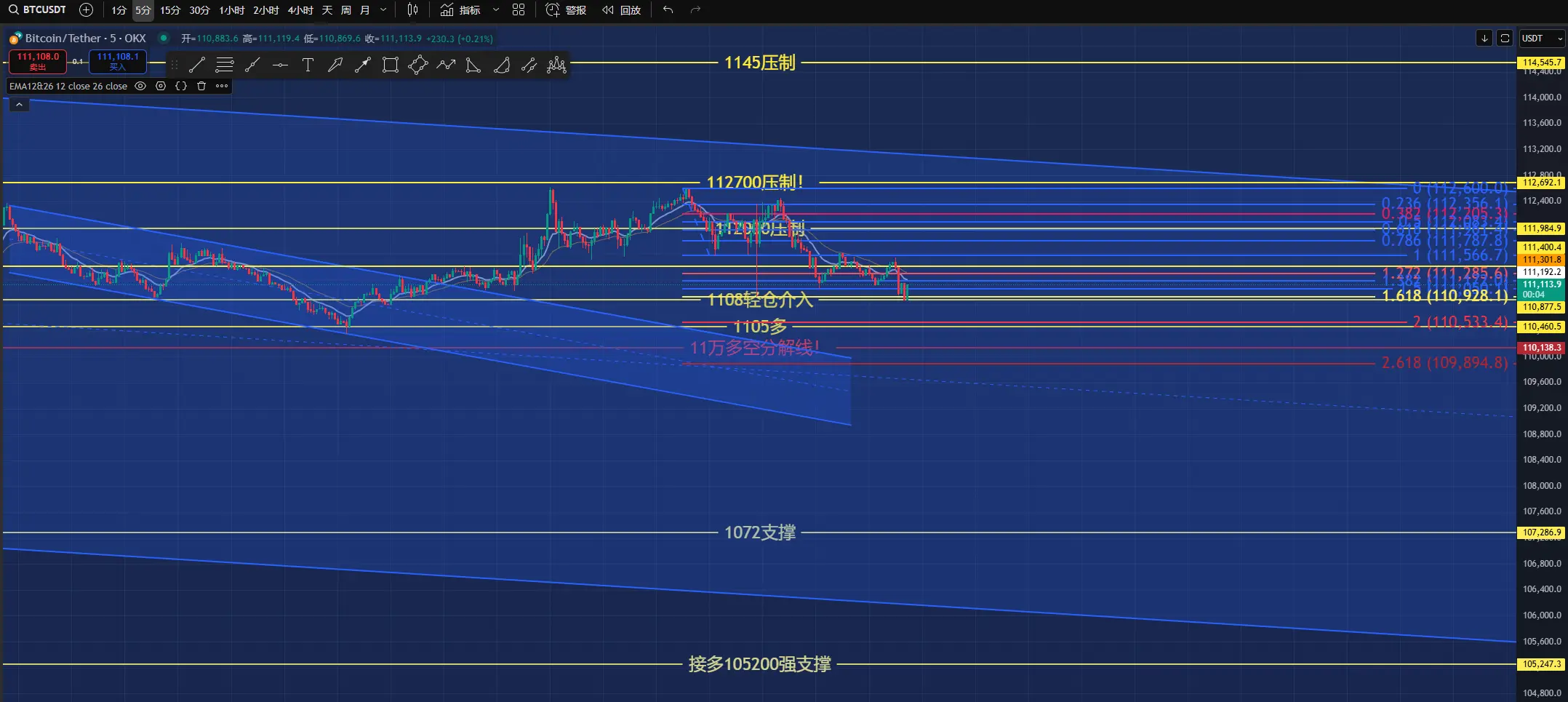Click the 1105多 line label

pos(760,327)
